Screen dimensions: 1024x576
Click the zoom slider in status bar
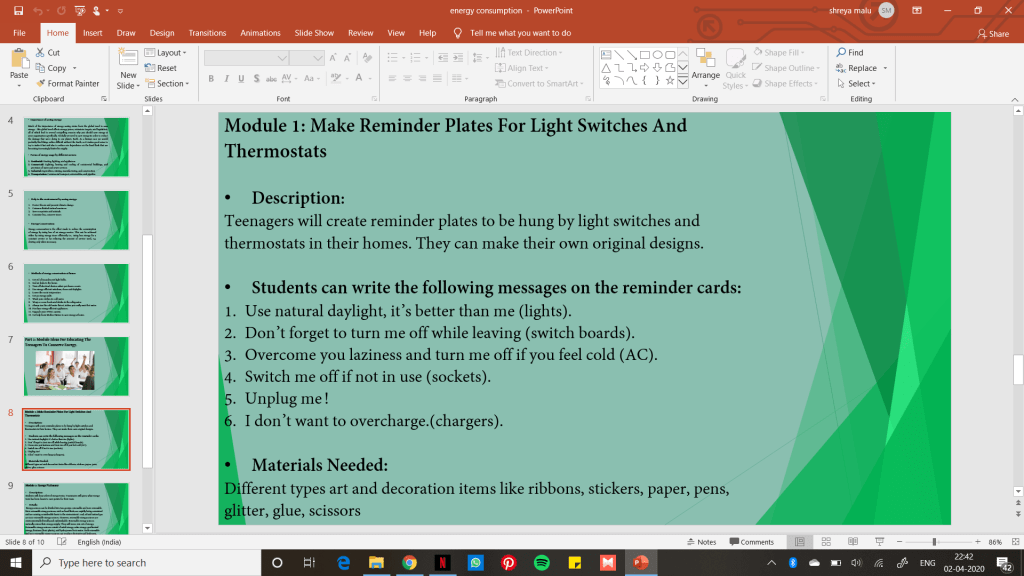point(934,541)
